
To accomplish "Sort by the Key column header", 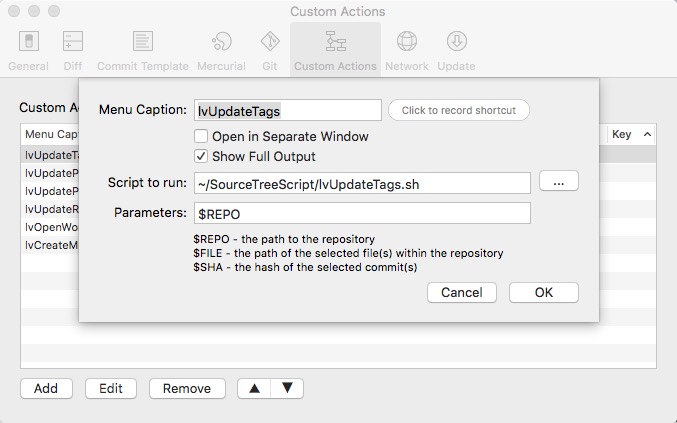I will 630,134.
